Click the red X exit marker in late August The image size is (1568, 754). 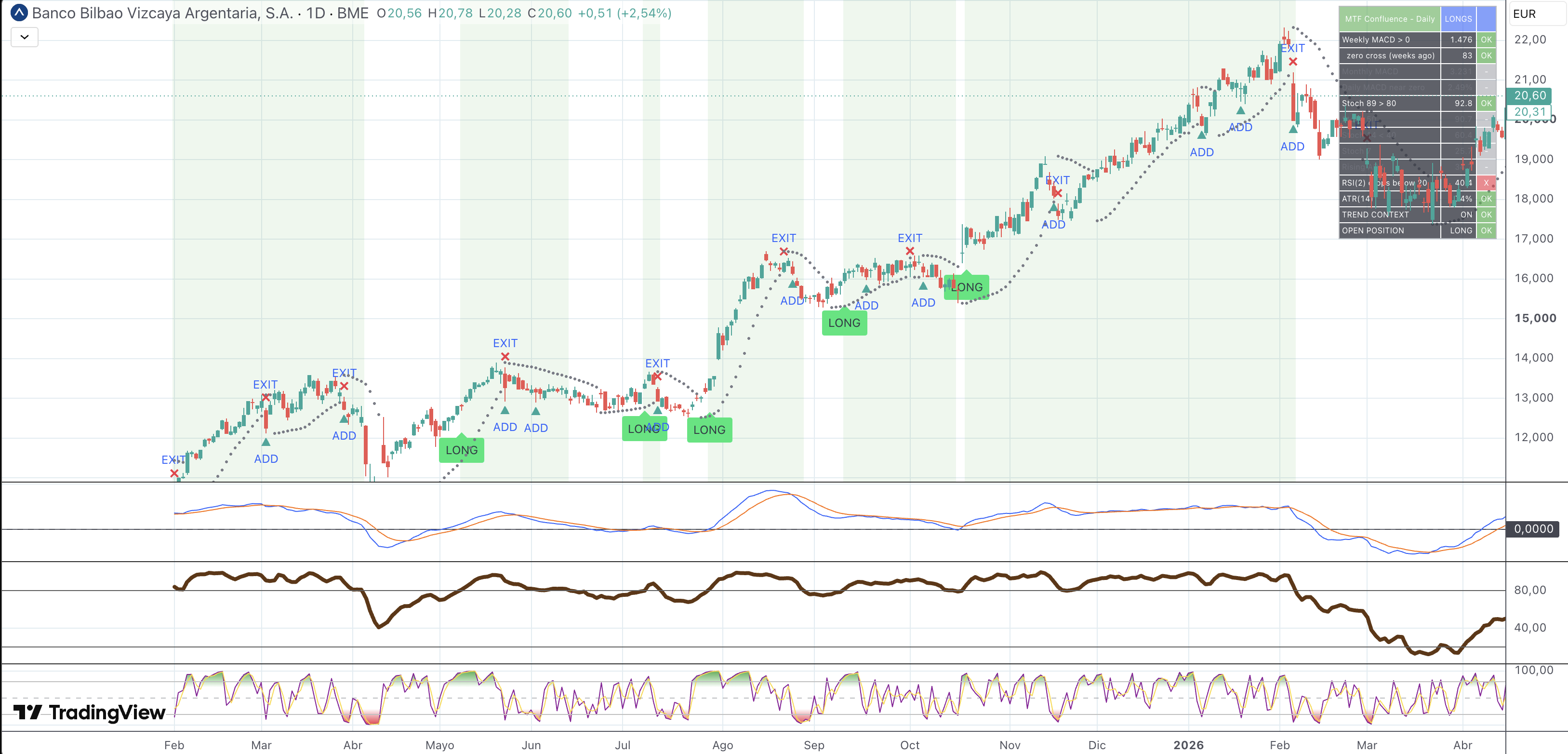coord(784,252)
